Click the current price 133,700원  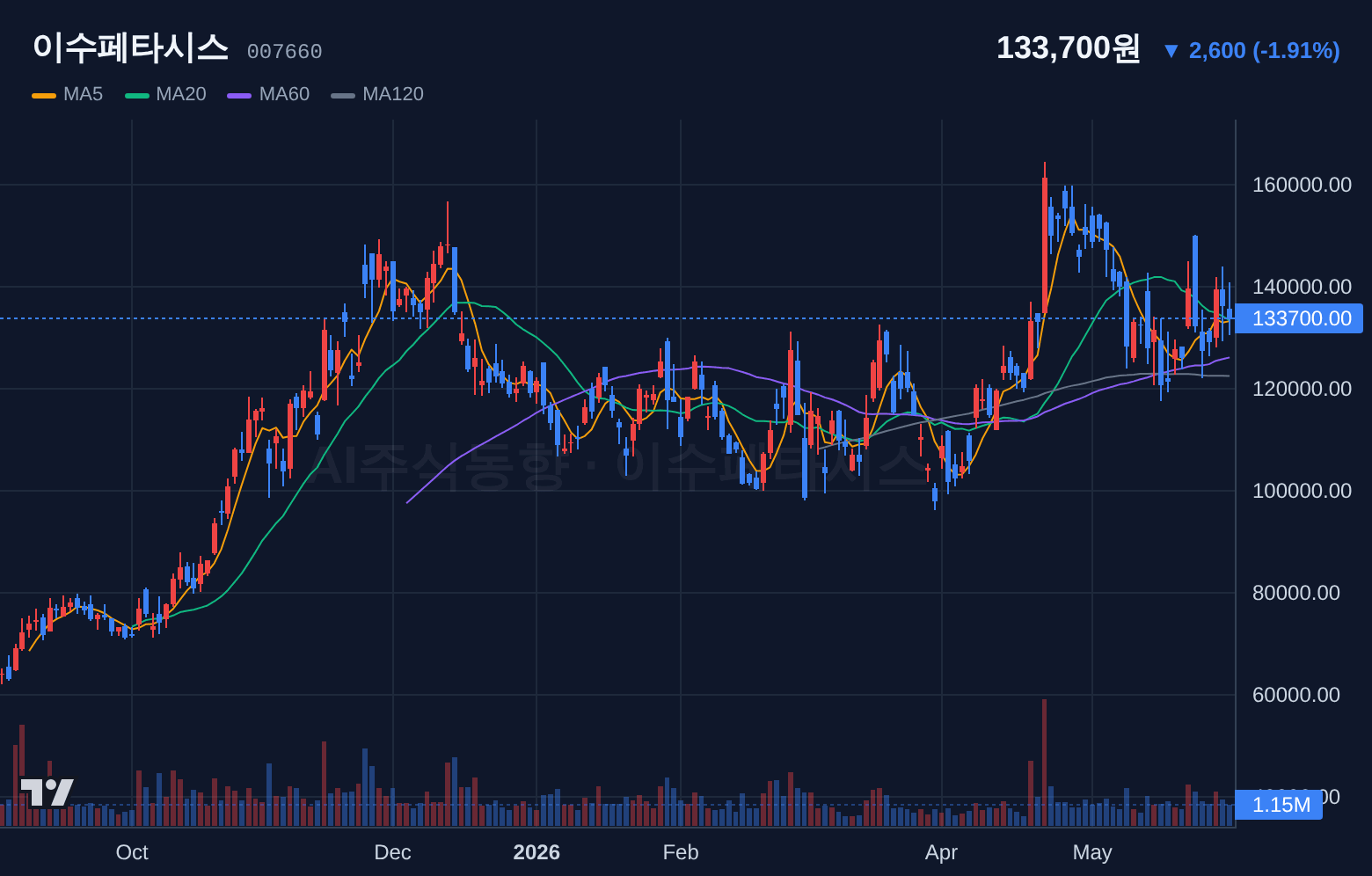click(x=1068, y=48)
